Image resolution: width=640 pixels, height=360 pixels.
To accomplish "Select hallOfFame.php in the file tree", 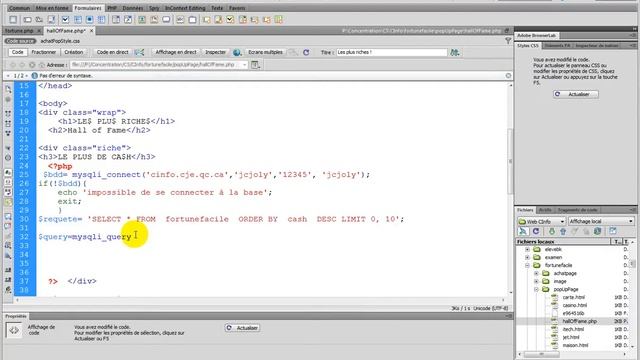I will pos(580,322).
